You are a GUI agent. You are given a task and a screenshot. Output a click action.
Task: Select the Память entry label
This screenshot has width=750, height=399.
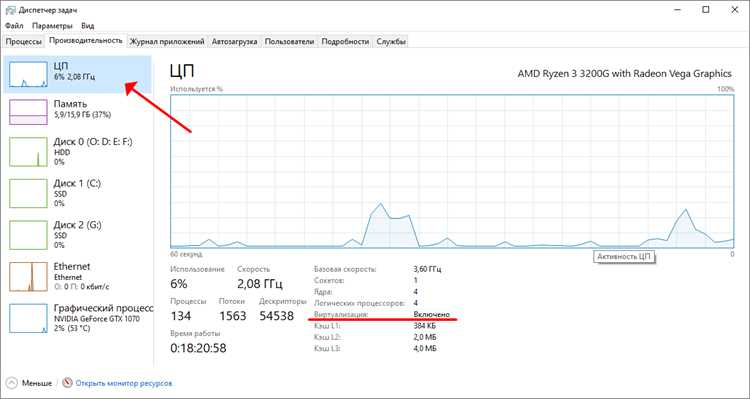tap(70, 104)
